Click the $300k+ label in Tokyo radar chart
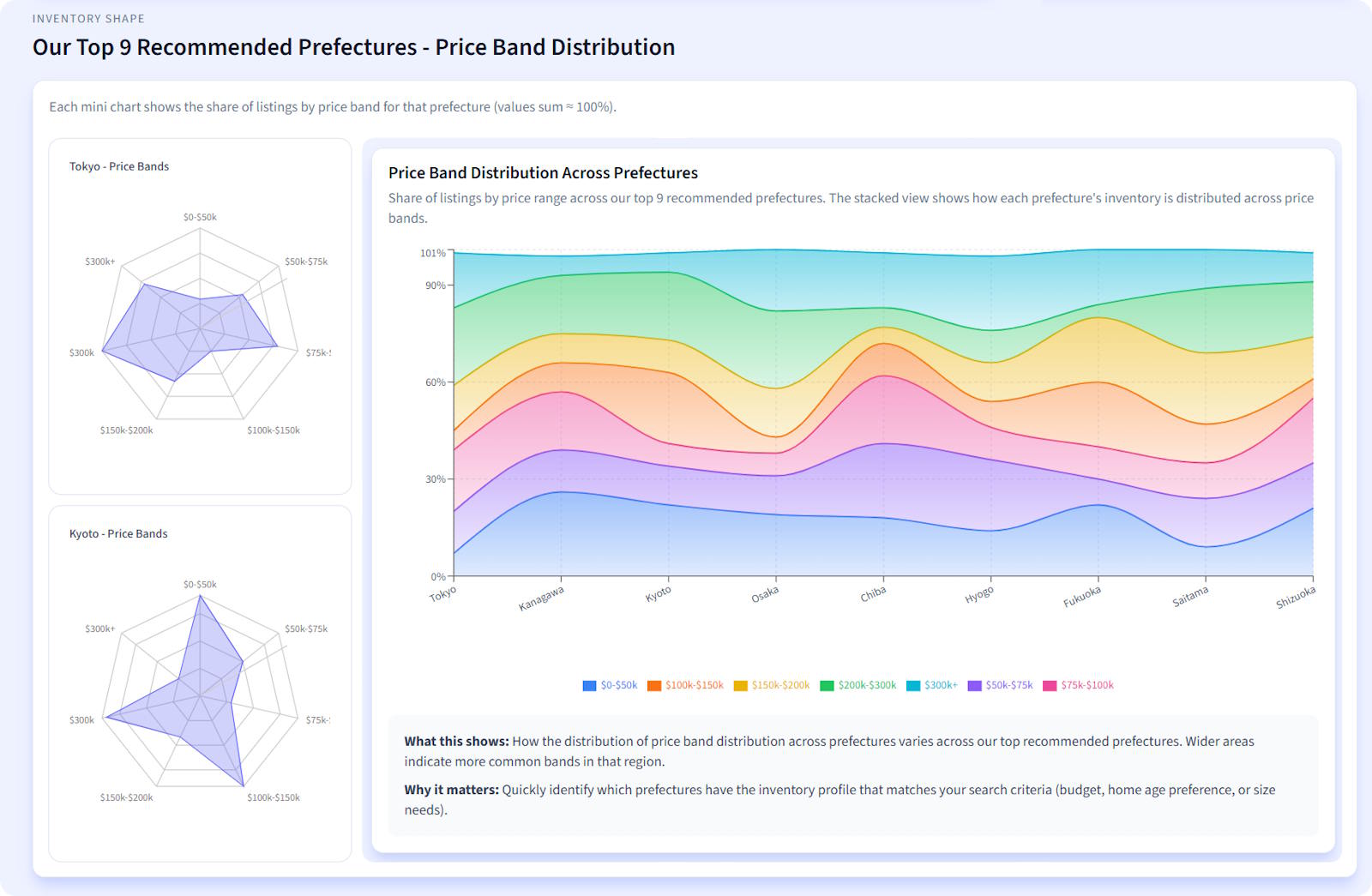The height and width of the screenshot is (896, 1372). coord(99,262)
